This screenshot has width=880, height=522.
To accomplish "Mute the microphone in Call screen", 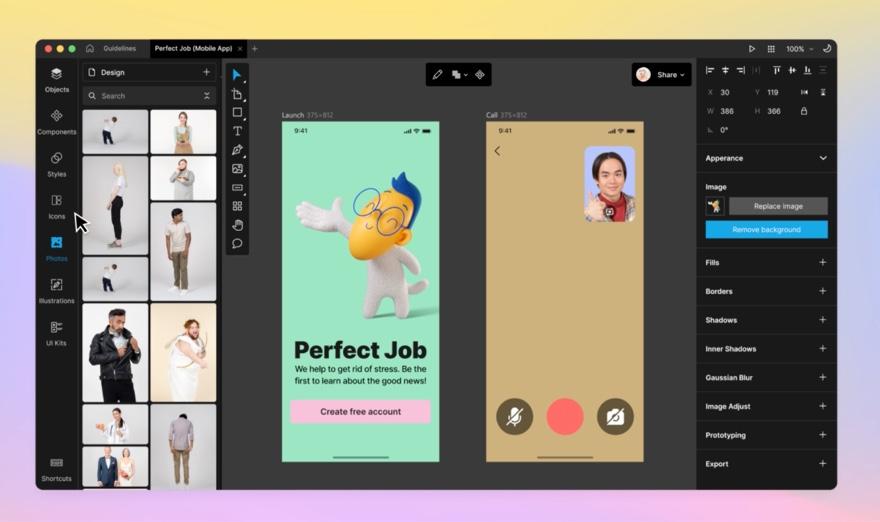I will 515,416.
